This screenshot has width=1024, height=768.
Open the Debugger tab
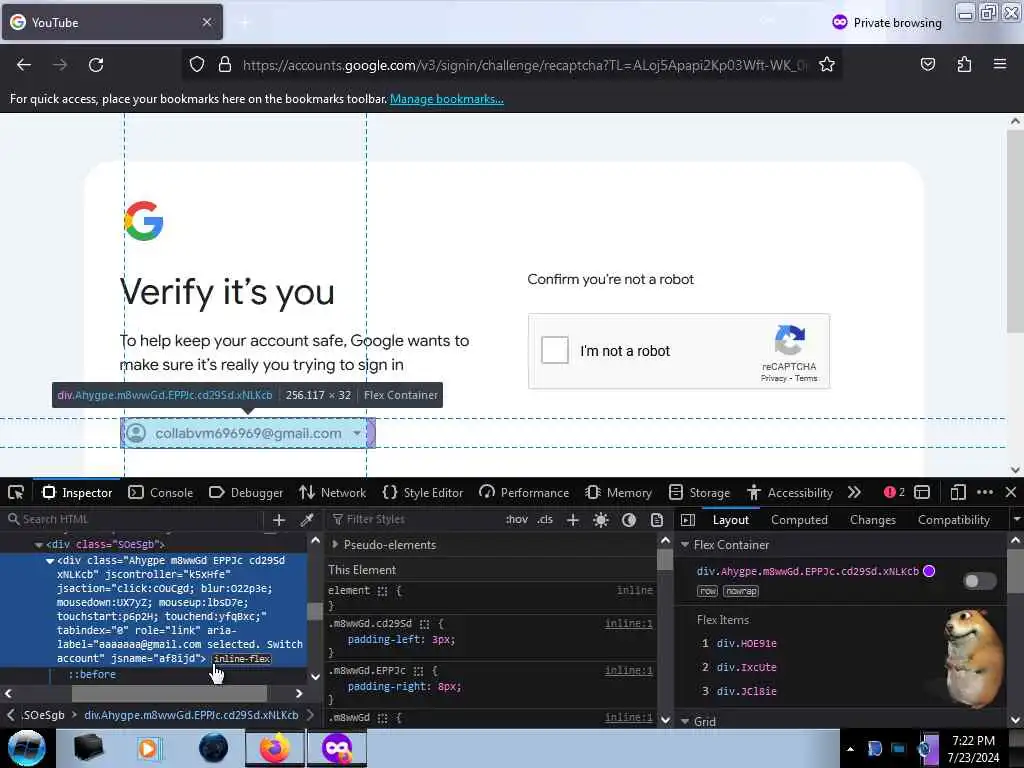246,492
